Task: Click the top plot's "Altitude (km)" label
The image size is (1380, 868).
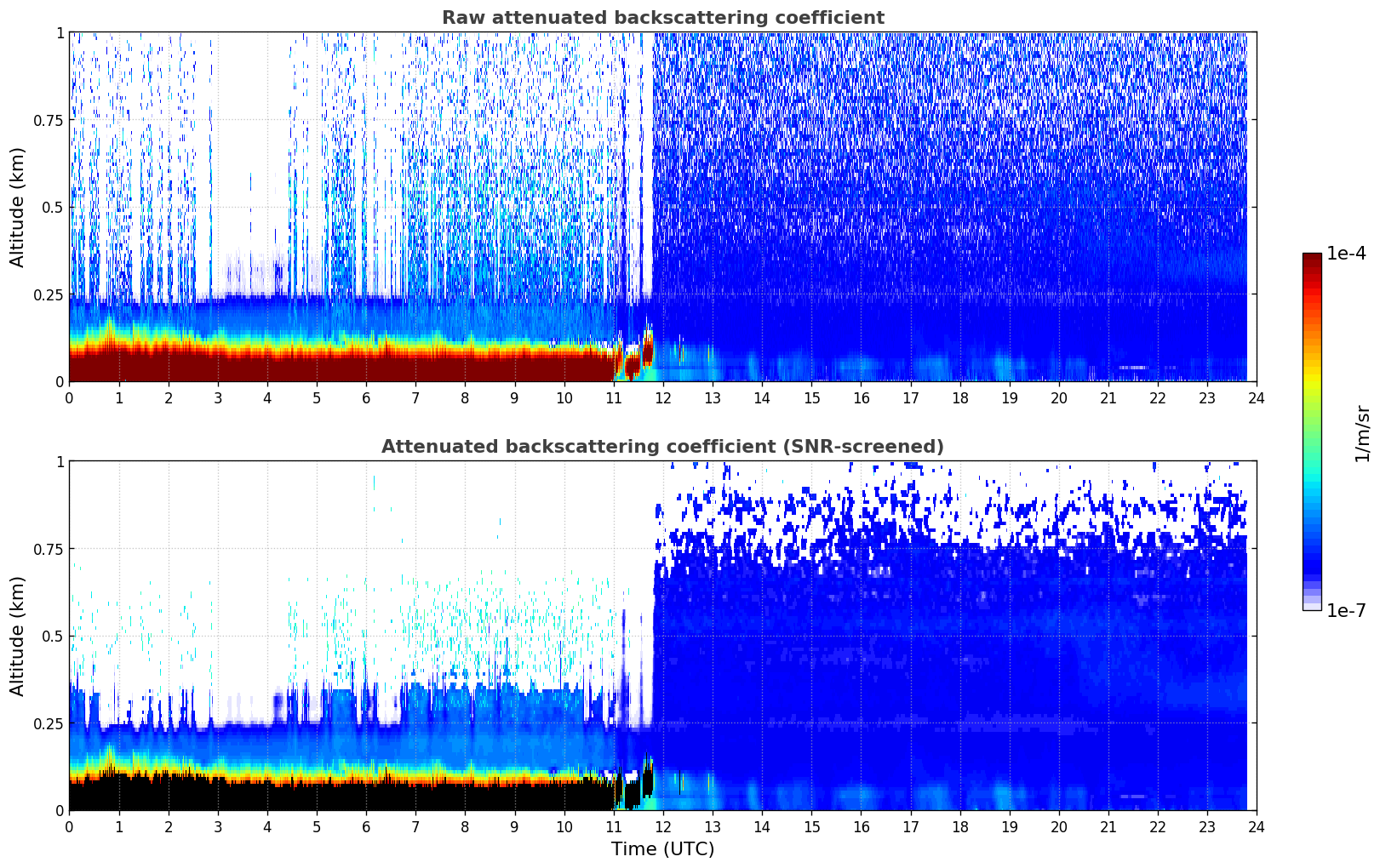Action: tap(18, 207)
